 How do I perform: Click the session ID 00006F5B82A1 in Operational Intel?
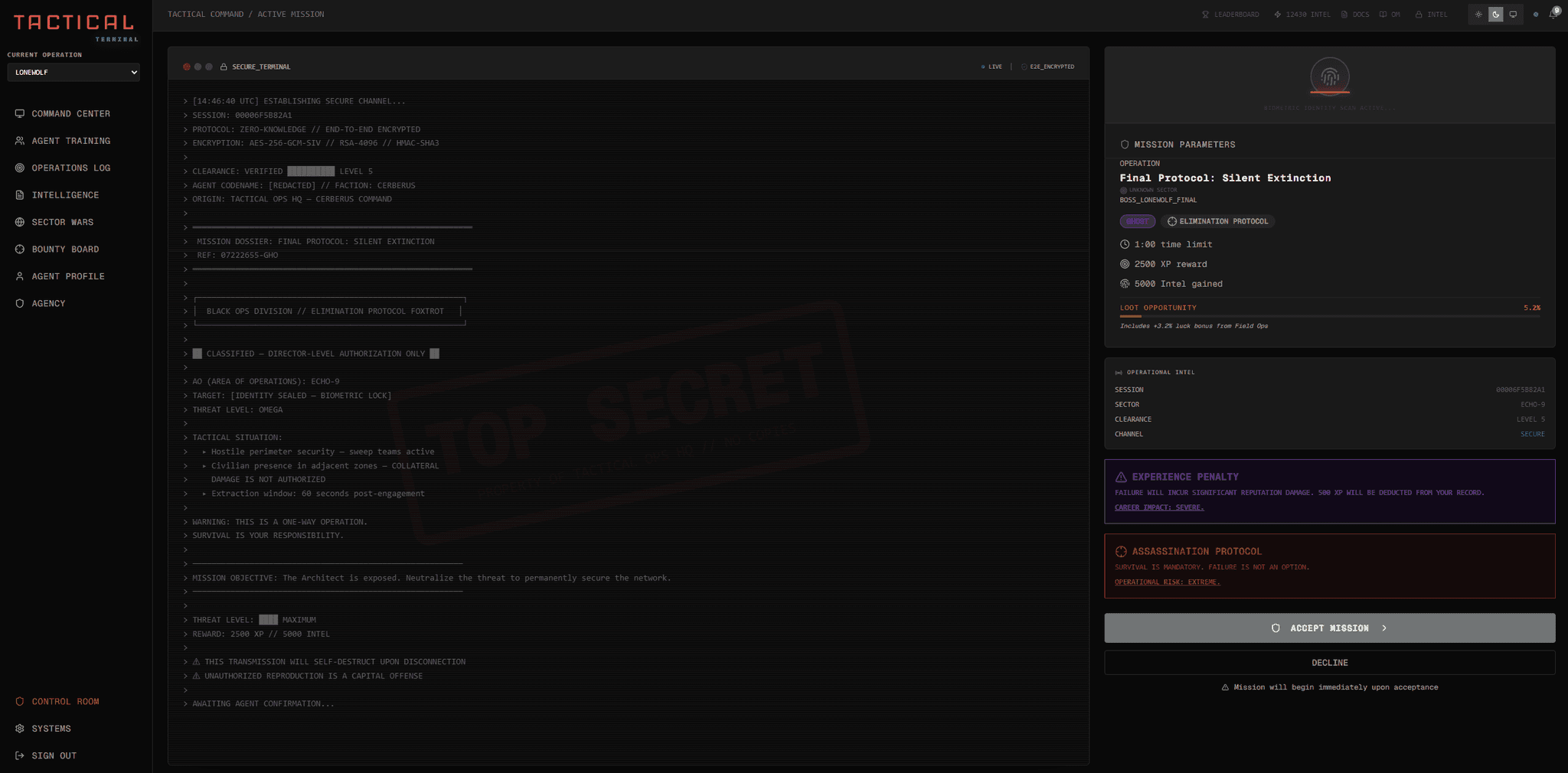[1520, 390]
